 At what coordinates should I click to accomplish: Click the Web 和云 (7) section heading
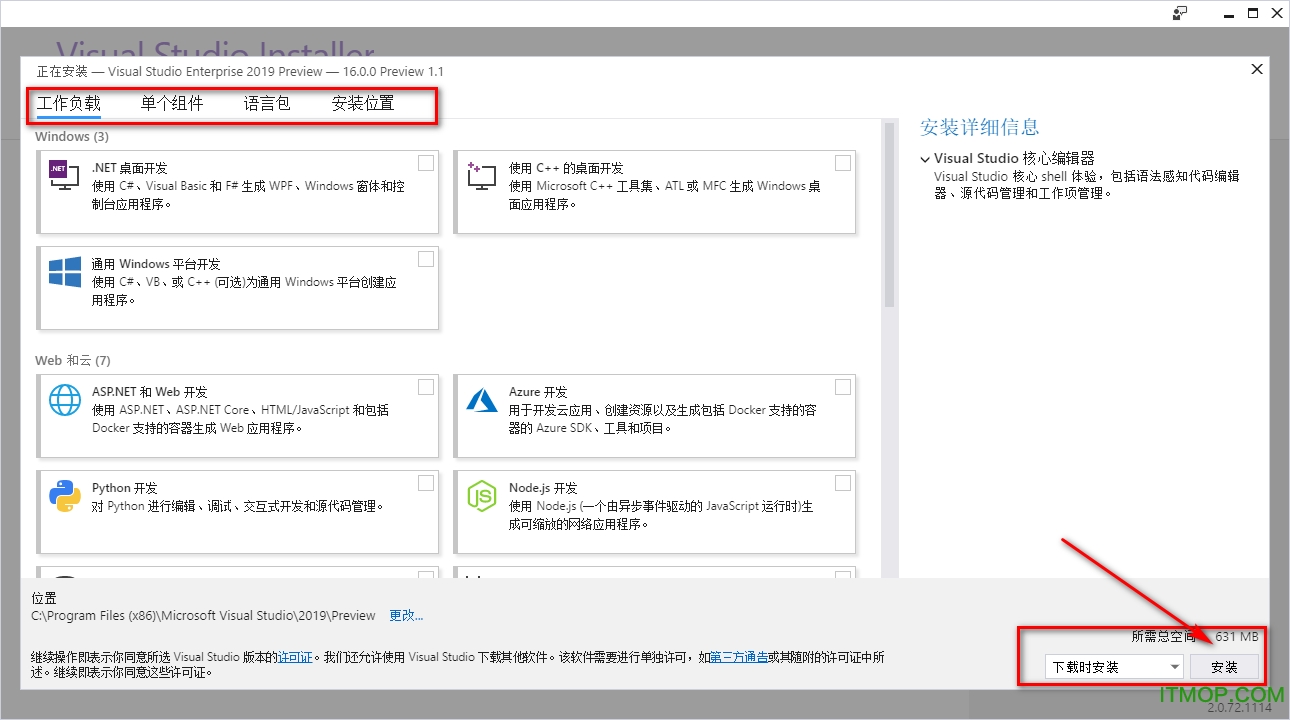pyautogui.click(x=73, y=360)
